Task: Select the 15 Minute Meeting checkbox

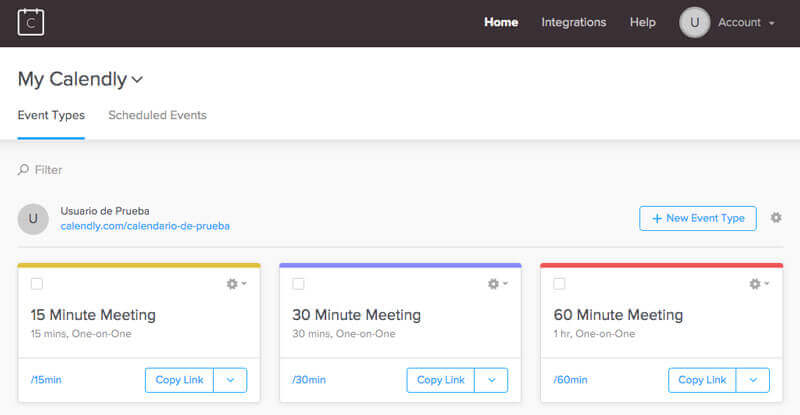Action: tap(37, 284)
